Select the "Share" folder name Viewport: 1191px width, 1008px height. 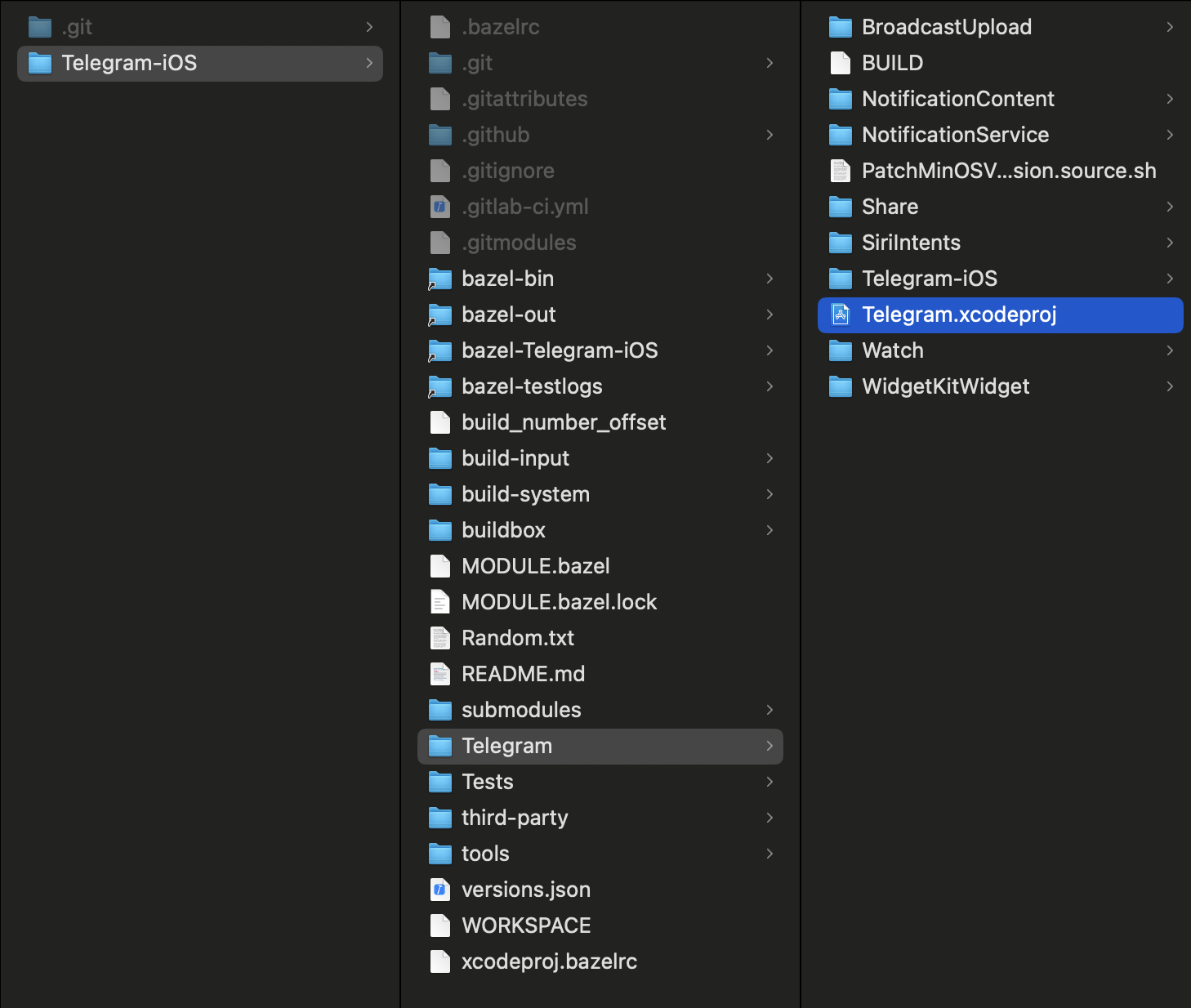[x=890, y=207]
